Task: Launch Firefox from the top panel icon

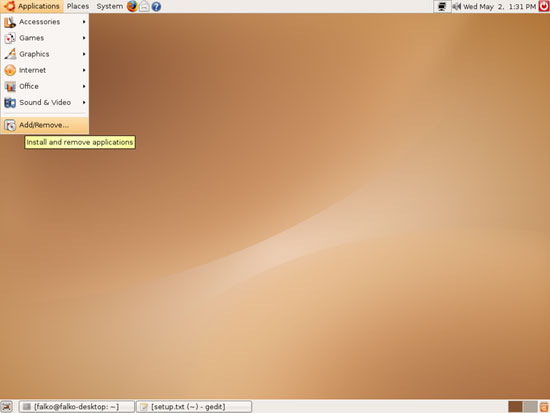Action: click(132, 6)
